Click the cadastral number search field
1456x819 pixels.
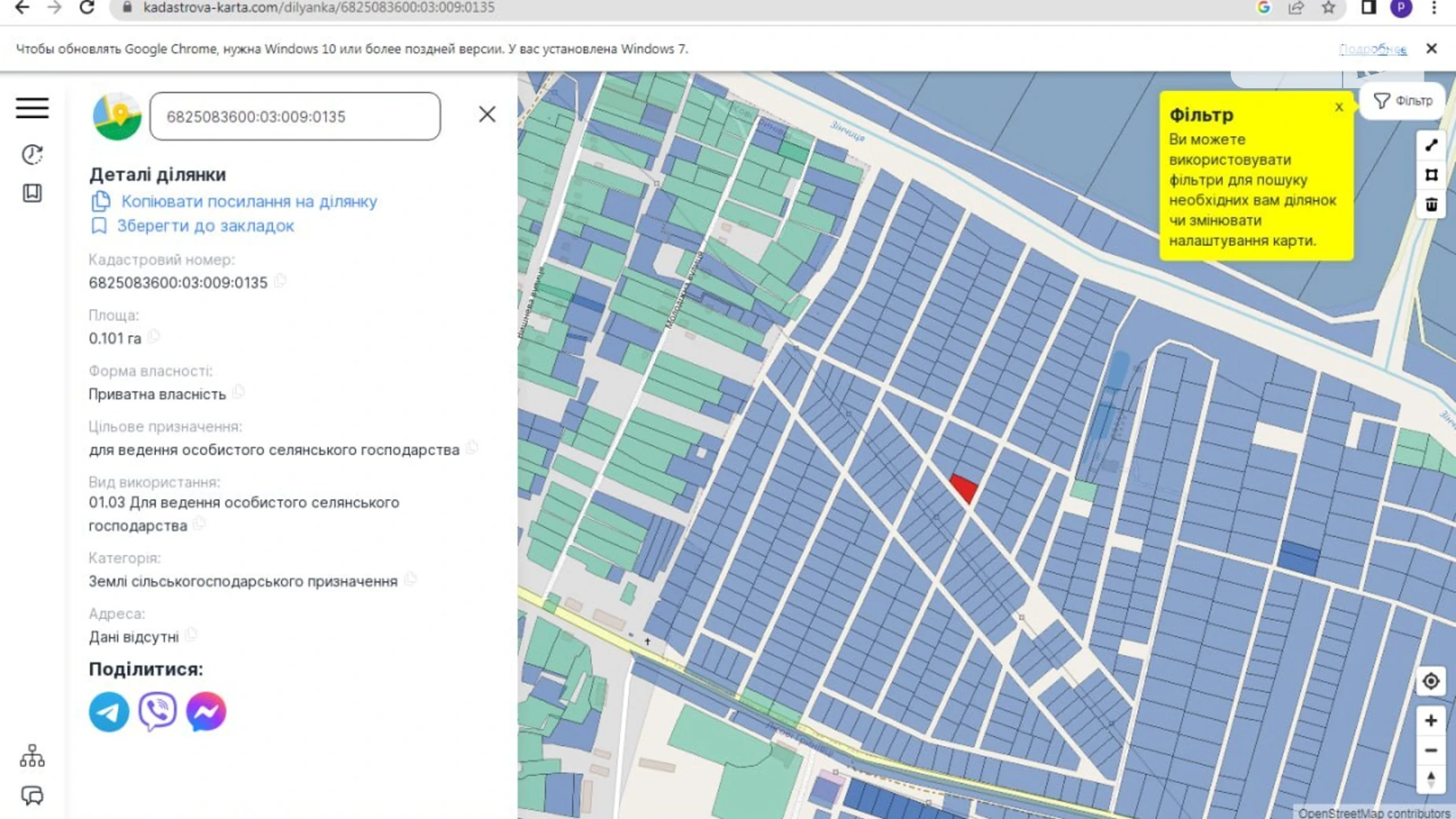click(295, 117)
